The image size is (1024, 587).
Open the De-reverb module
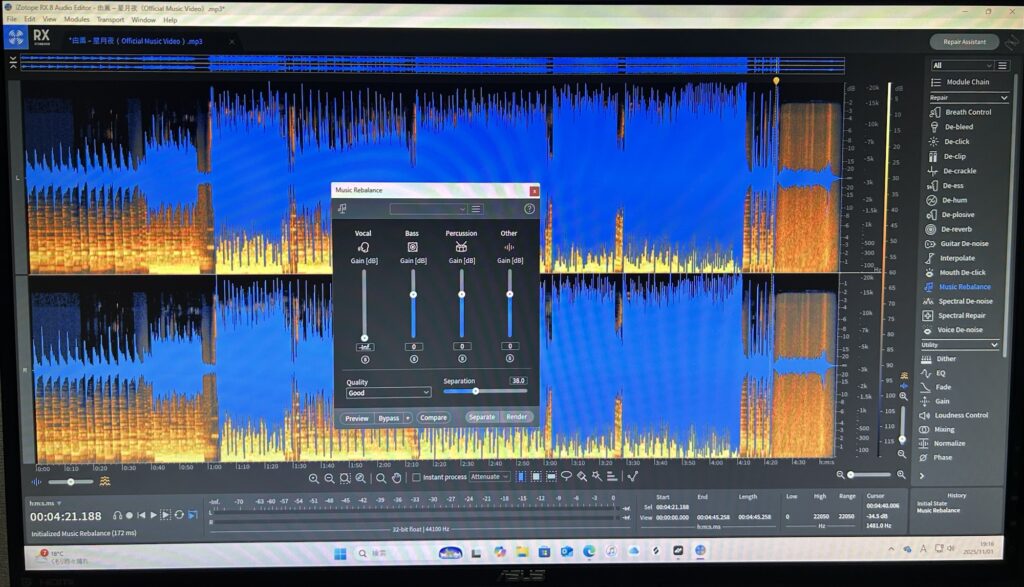(956, 229)
